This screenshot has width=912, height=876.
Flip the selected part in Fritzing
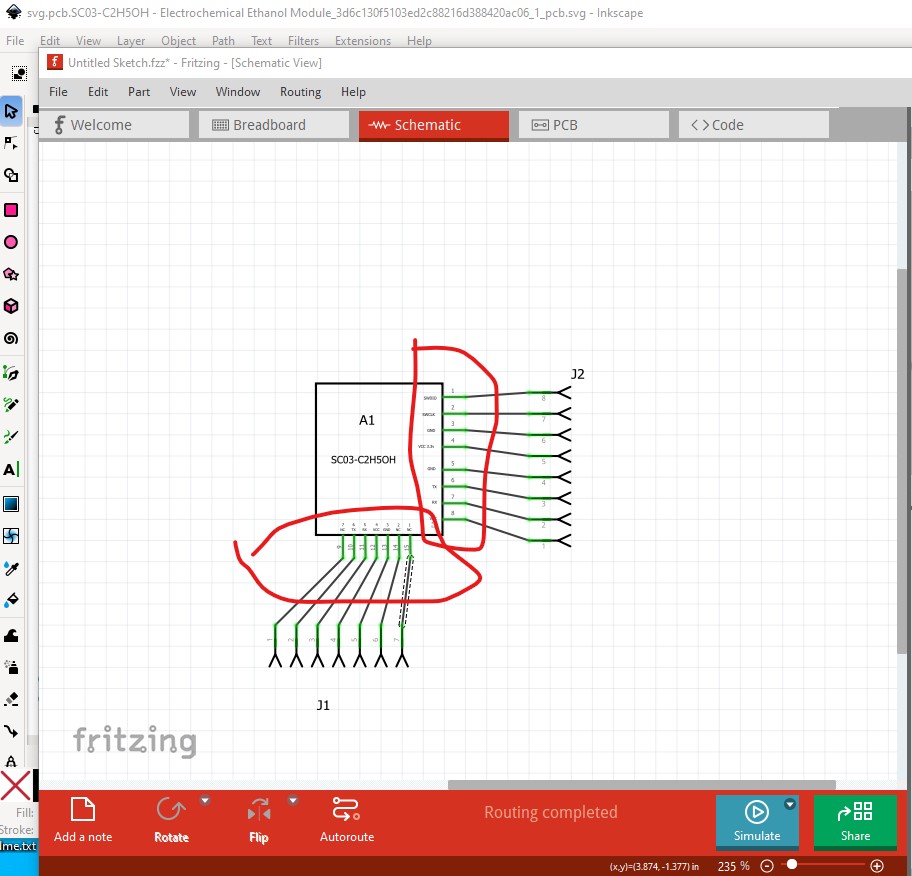pyautogui.click(x=259, y=820)
